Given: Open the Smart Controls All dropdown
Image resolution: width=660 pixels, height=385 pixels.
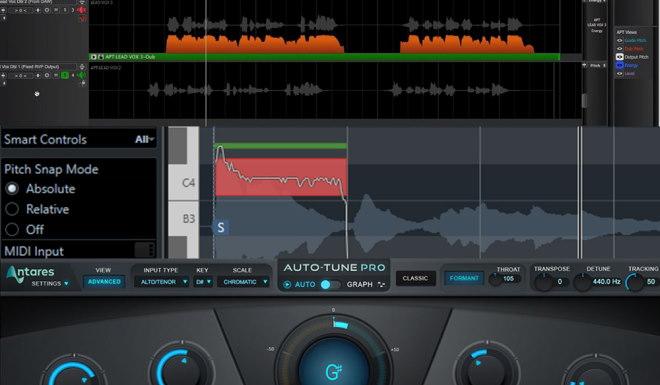Looking at the screenshot, I should coord(144,139).
